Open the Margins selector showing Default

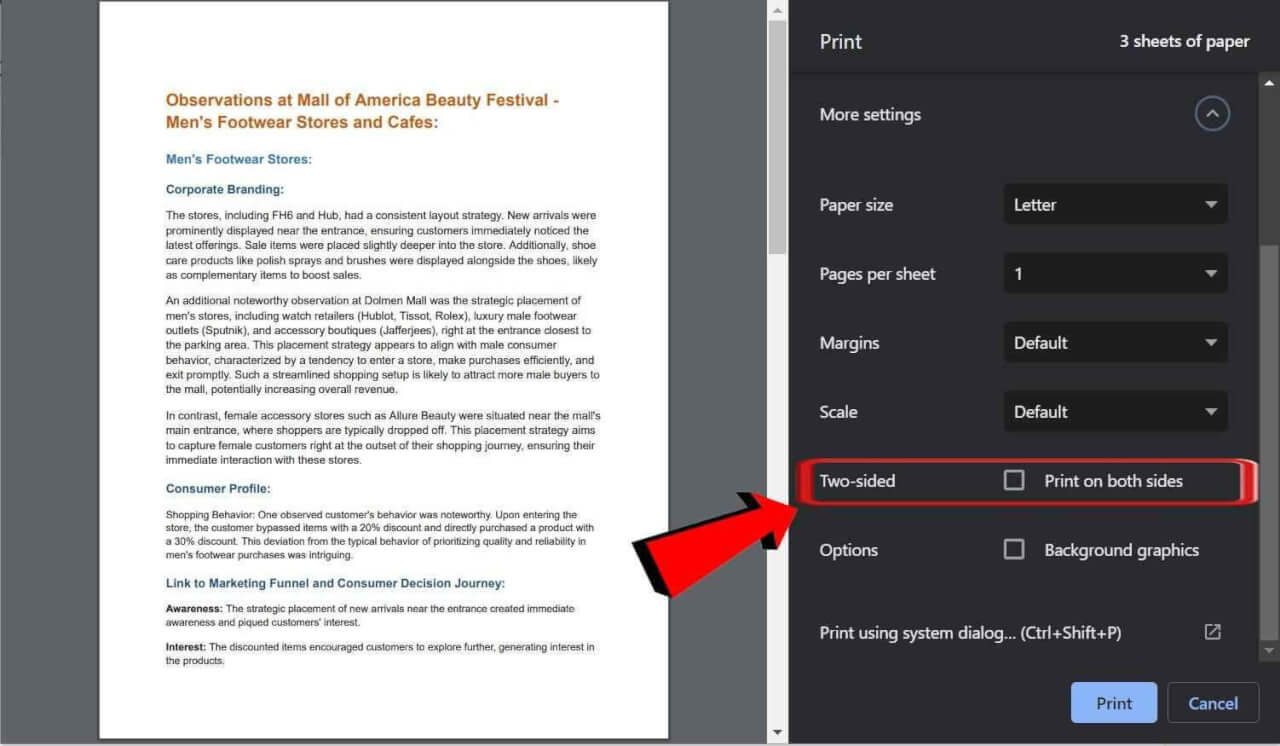pyautogui.click(x=1115, y=342)
